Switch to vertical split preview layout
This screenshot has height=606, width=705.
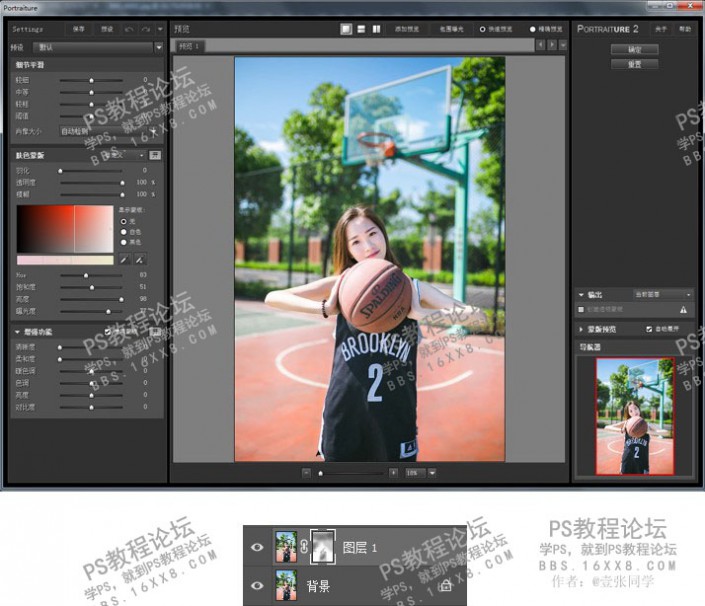pos(376,29)
